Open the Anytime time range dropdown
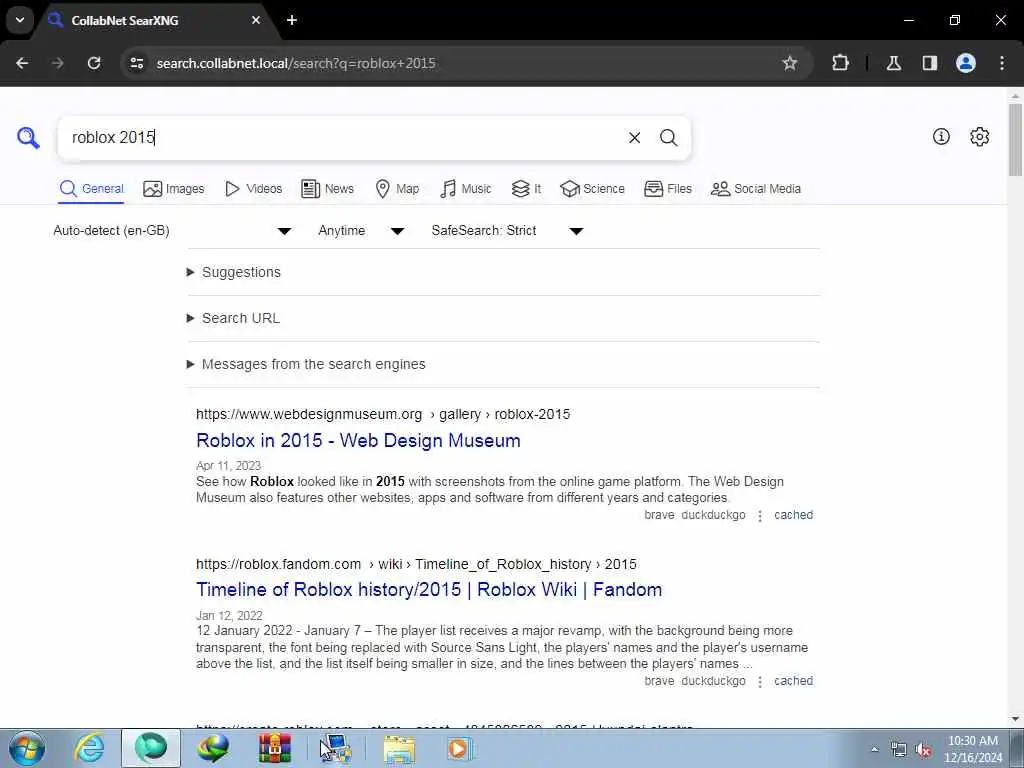 tap(361, 231)
